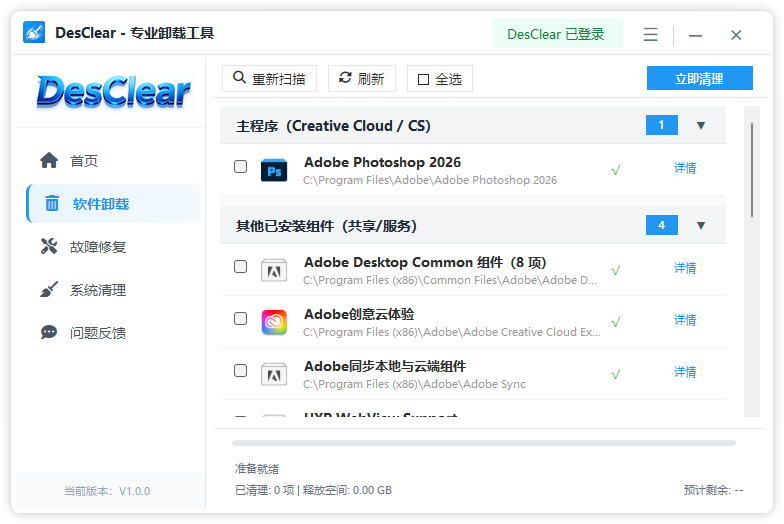The image size is (784, 524).
Task: Click the DesClear 已登录 status button
Action: coord(557,34)
